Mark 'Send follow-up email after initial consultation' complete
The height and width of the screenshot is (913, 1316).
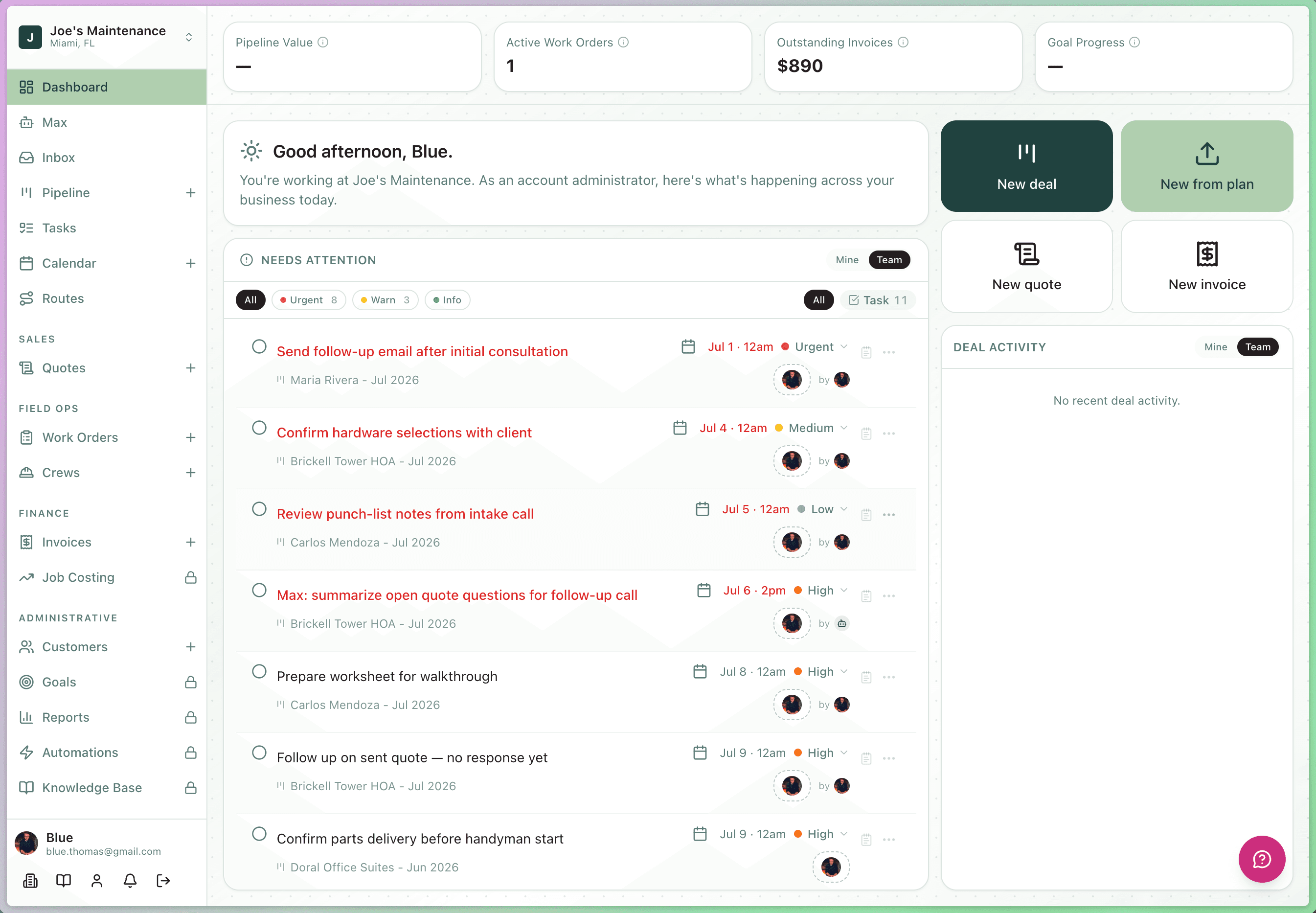[259, 347]
